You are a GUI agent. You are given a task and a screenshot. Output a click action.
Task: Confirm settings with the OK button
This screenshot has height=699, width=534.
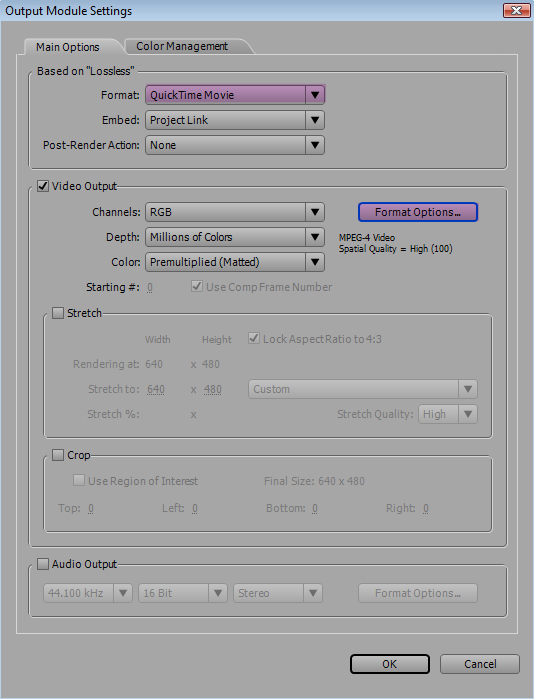click(390, 664)
